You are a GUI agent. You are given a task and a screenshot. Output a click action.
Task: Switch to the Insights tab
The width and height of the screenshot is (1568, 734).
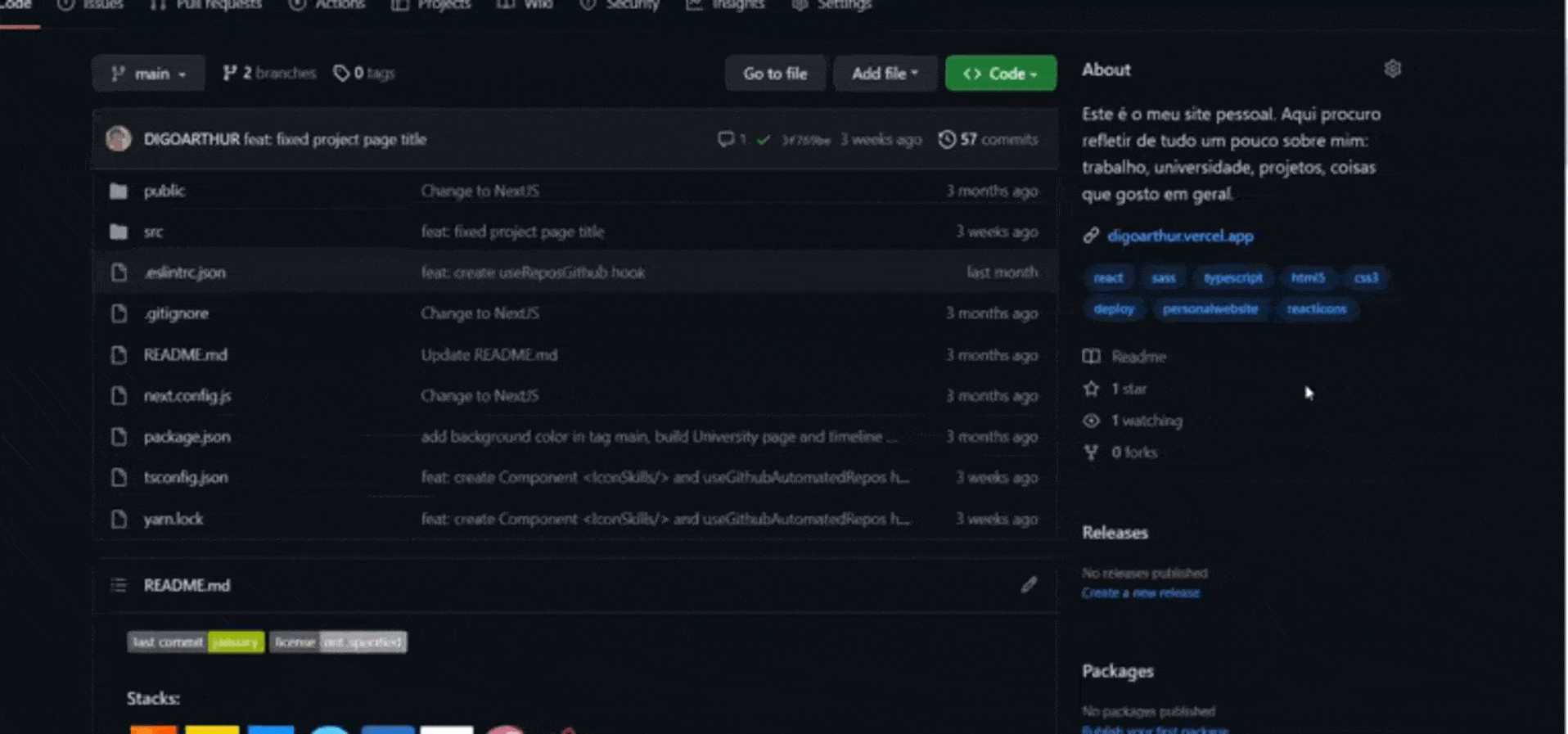coord(725,5)
